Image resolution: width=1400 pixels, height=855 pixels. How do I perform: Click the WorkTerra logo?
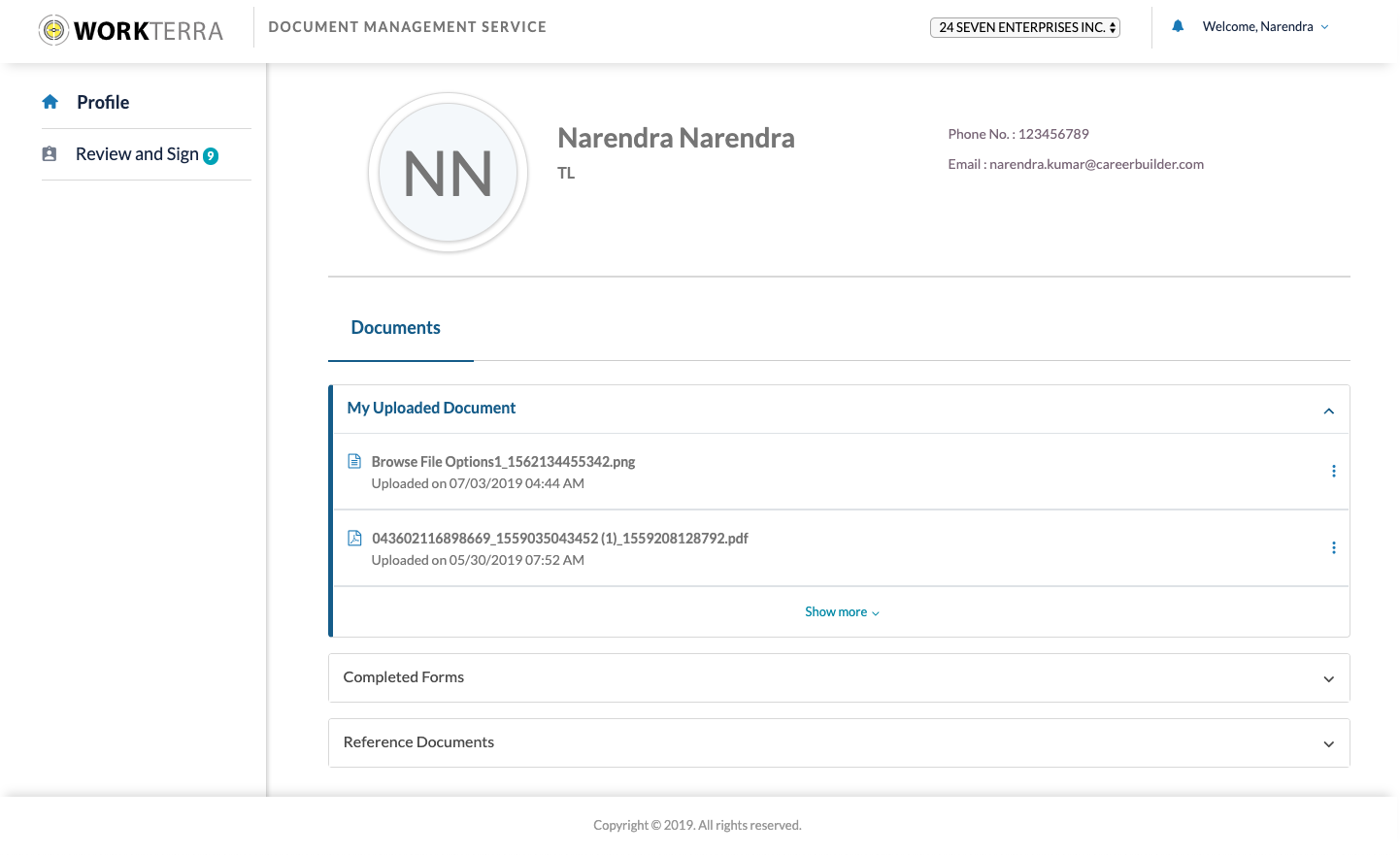[x=131, y=30]
